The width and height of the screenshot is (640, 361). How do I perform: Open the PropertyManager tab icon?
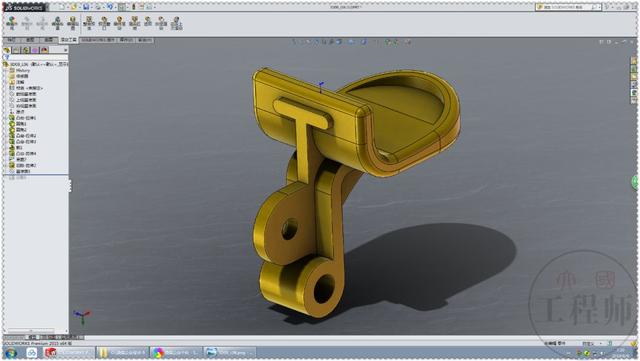coord(16,50)
